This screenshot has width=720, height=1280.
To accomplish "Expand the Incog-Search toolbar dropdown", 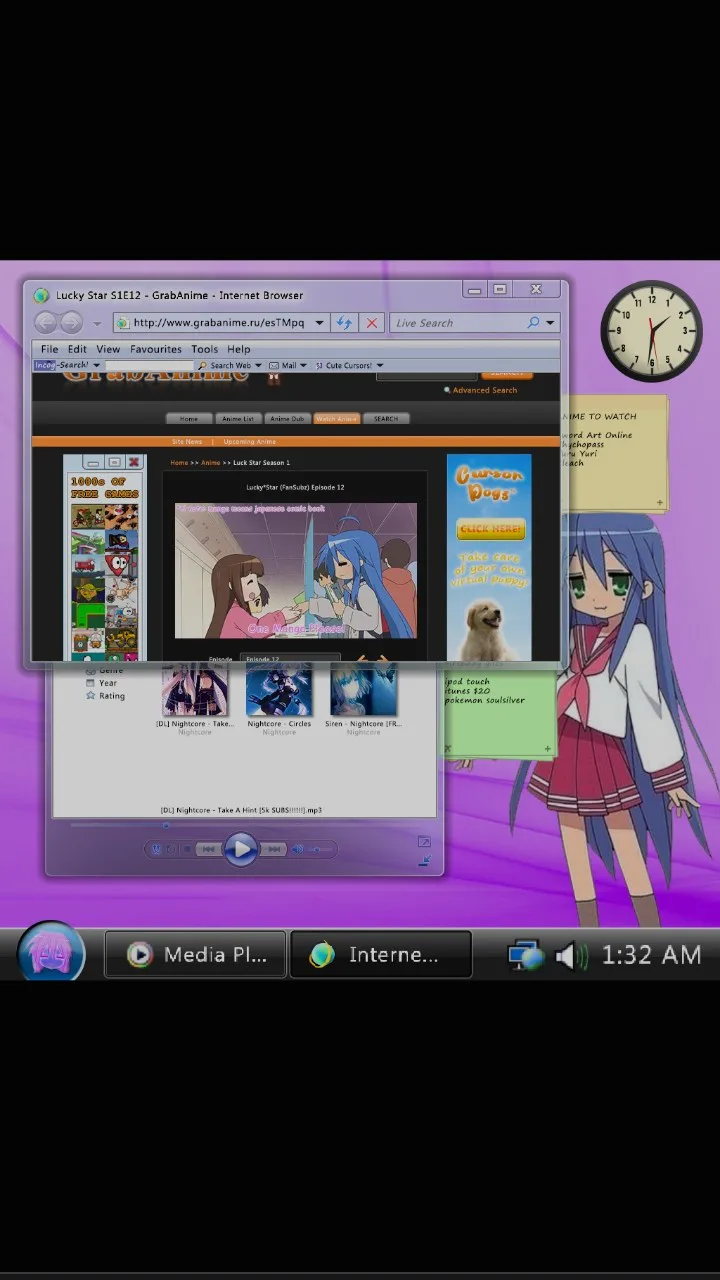I will coord(97,365).
